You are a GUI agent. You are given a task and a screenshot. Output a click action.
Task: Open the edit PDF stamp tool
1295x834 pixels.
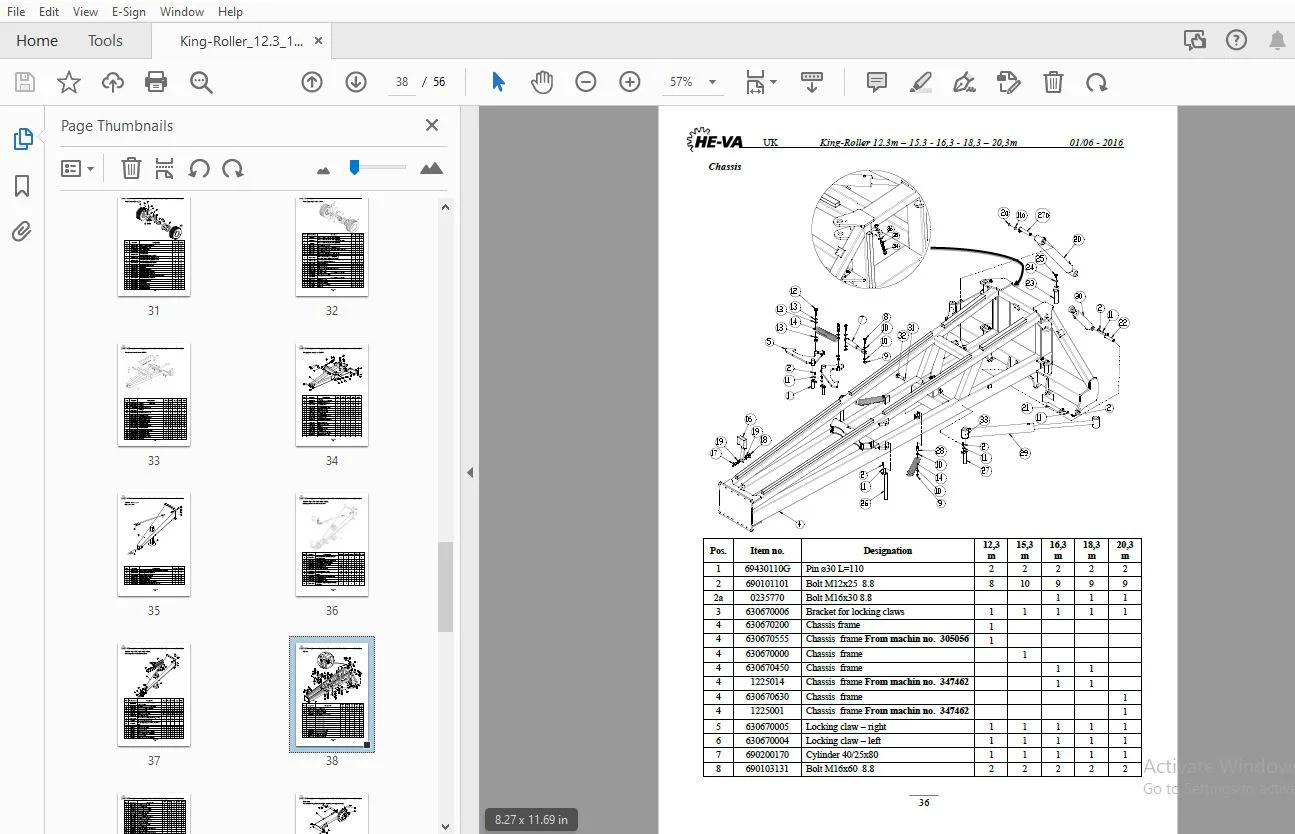click(x=1009, y=82)
